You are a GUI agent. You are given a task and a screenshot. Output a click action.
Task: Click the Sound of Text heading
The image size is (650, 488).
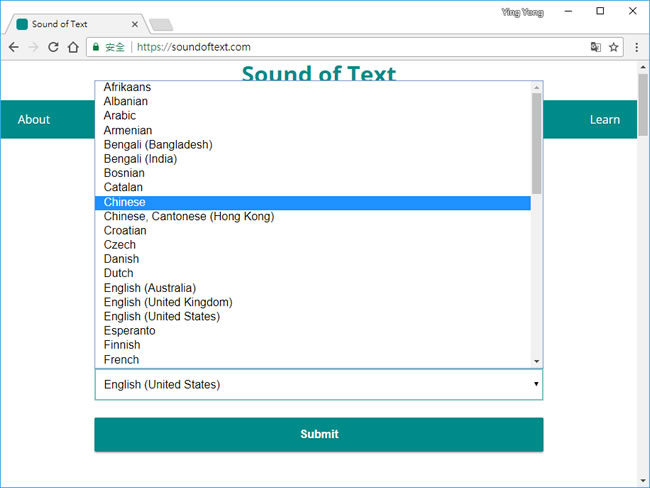point(319,73)
